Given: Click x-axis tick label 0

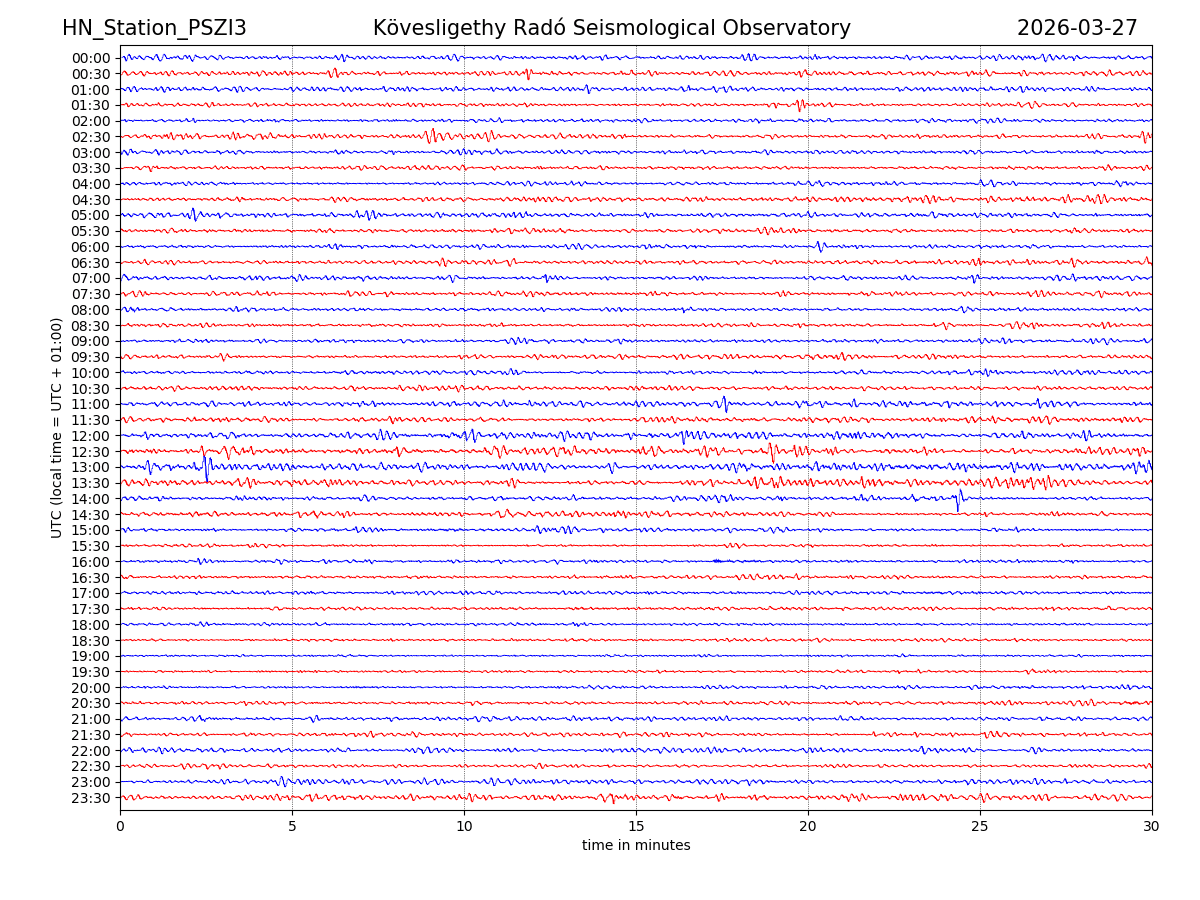Looking at the screenshot, I should pyautogui.click(x=120, y=827).
